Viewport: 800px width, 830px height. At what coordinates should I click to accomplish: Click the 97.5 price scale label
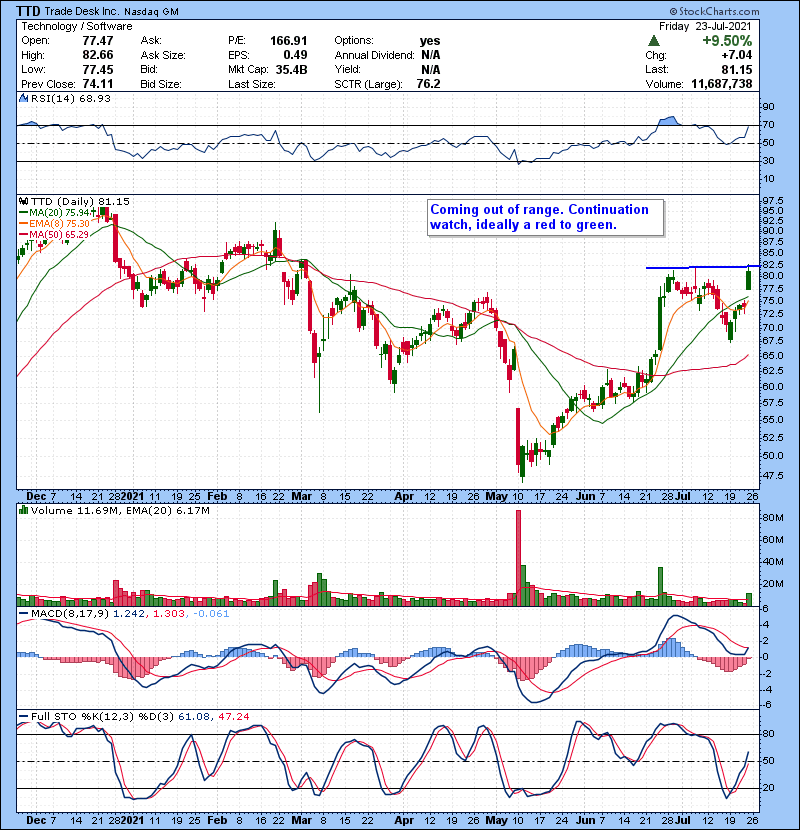point(772,201)
